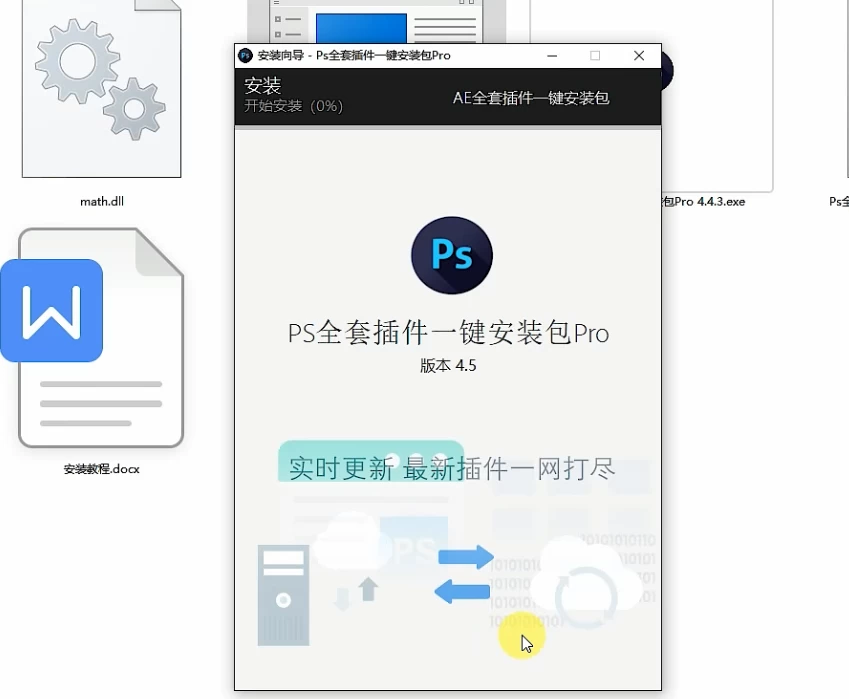Click the server tower illustration
The height and width of the screenshot is (699, 849).
[x=283, y=594]
